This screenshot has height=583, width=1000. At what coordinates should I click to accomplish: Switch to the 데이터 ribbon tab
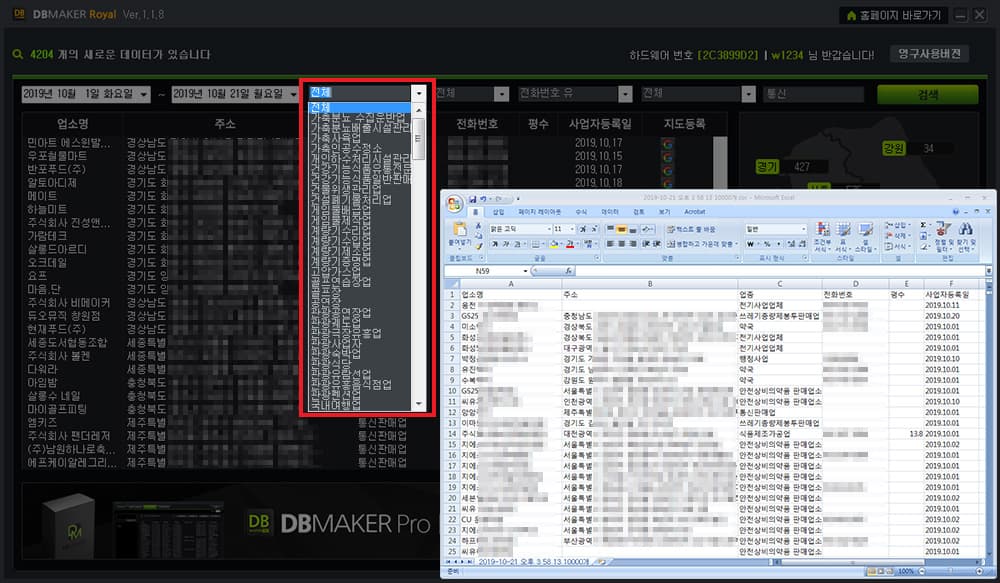coord(610,212)
